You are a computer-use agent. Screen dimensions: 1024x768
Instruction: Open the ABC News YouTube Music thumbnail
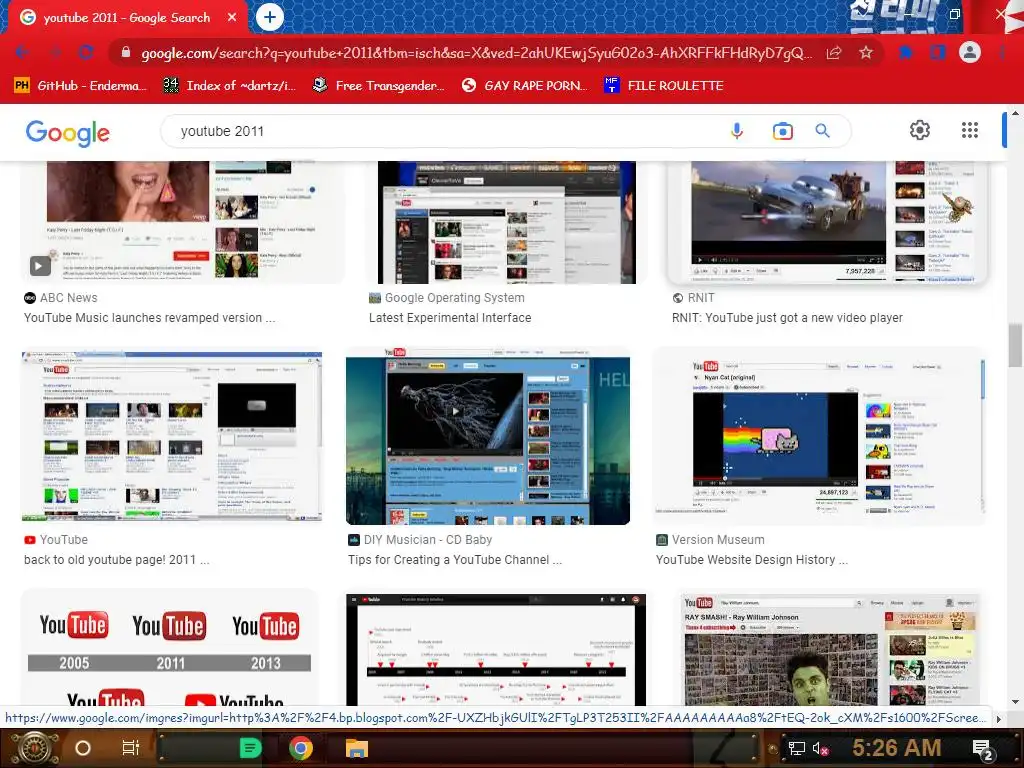click(x=183, y=222)
